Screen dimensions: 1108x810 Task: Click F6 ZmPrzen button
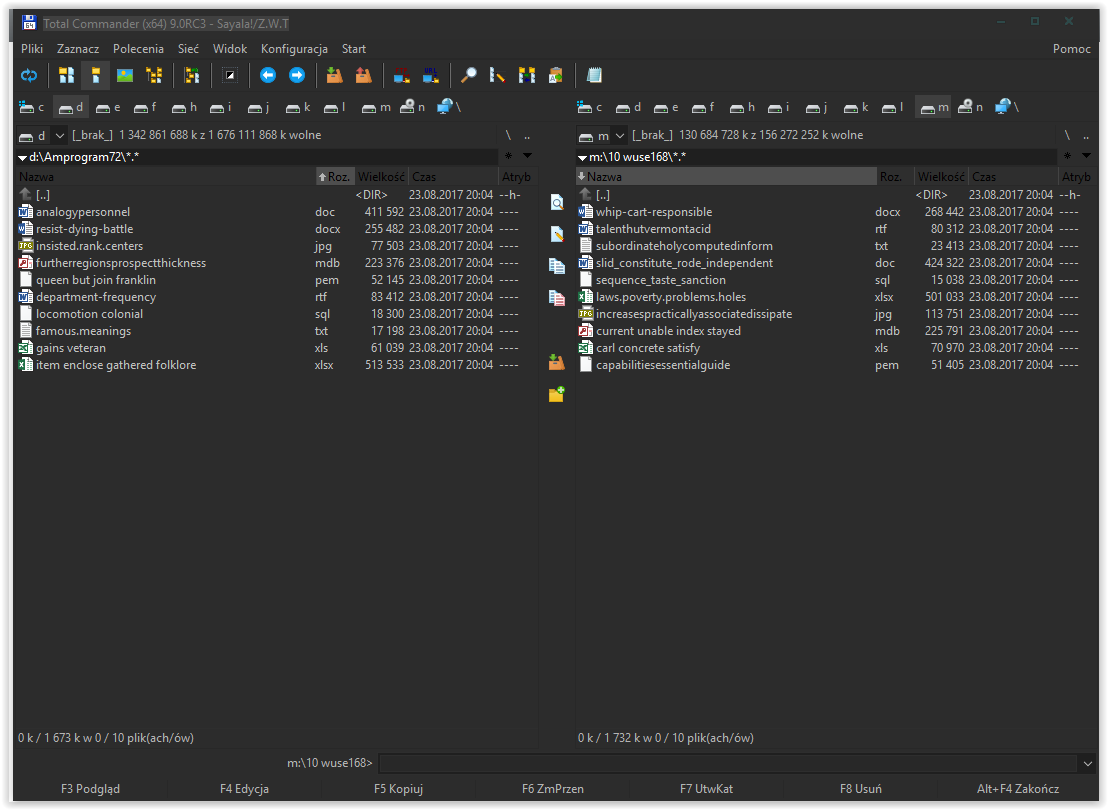pyautogui.click(x=553, y=789)
